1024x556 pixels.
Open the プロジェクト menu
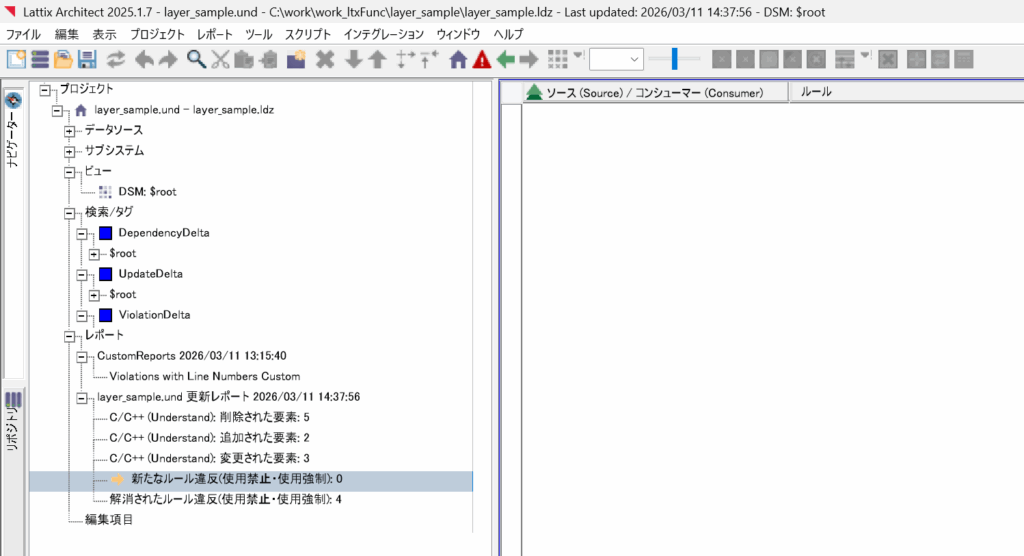coord(157,34)
